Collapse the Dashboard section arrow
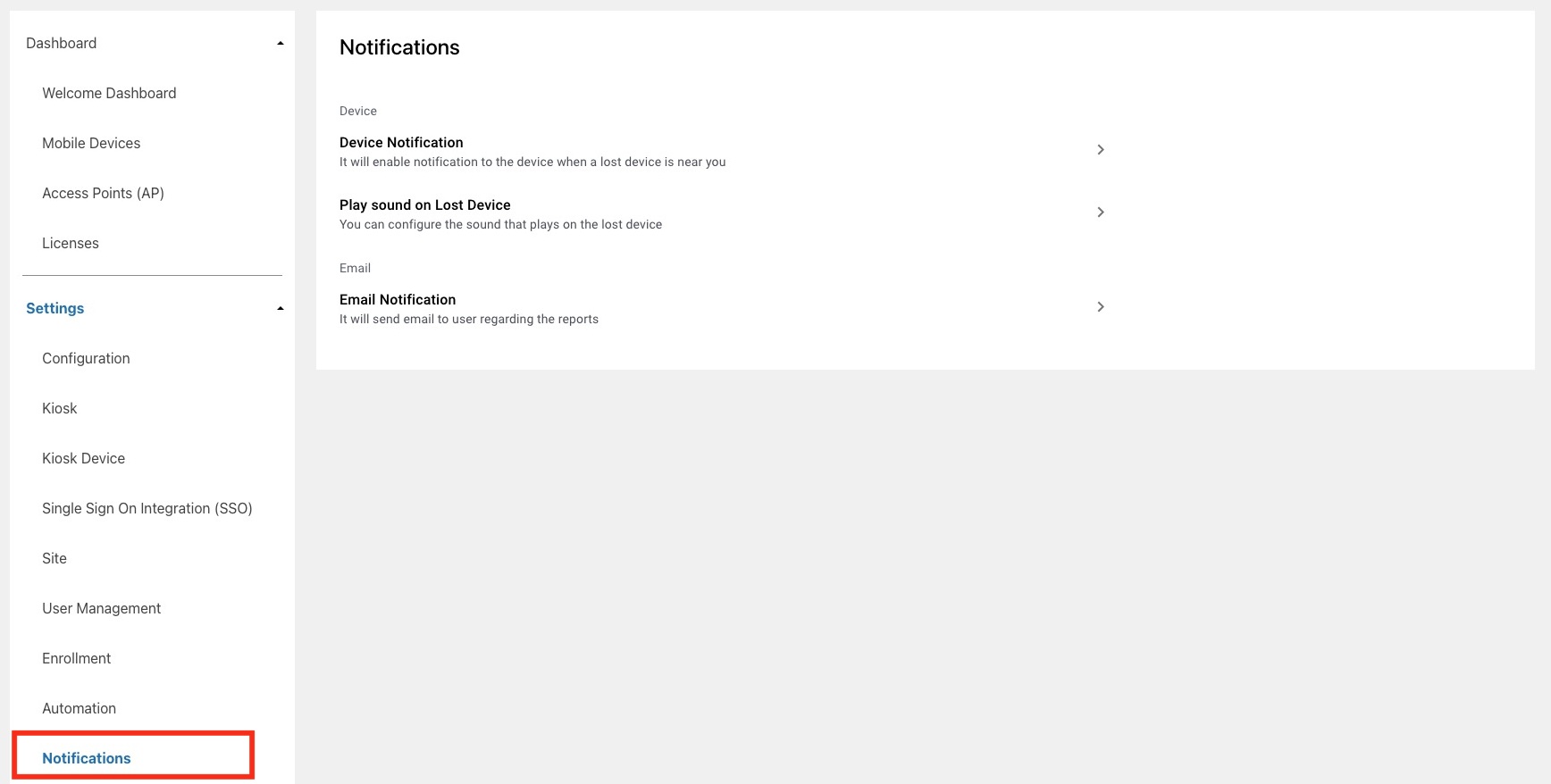This screenshot has width=1551, height=784. click(x=281, y=44)
